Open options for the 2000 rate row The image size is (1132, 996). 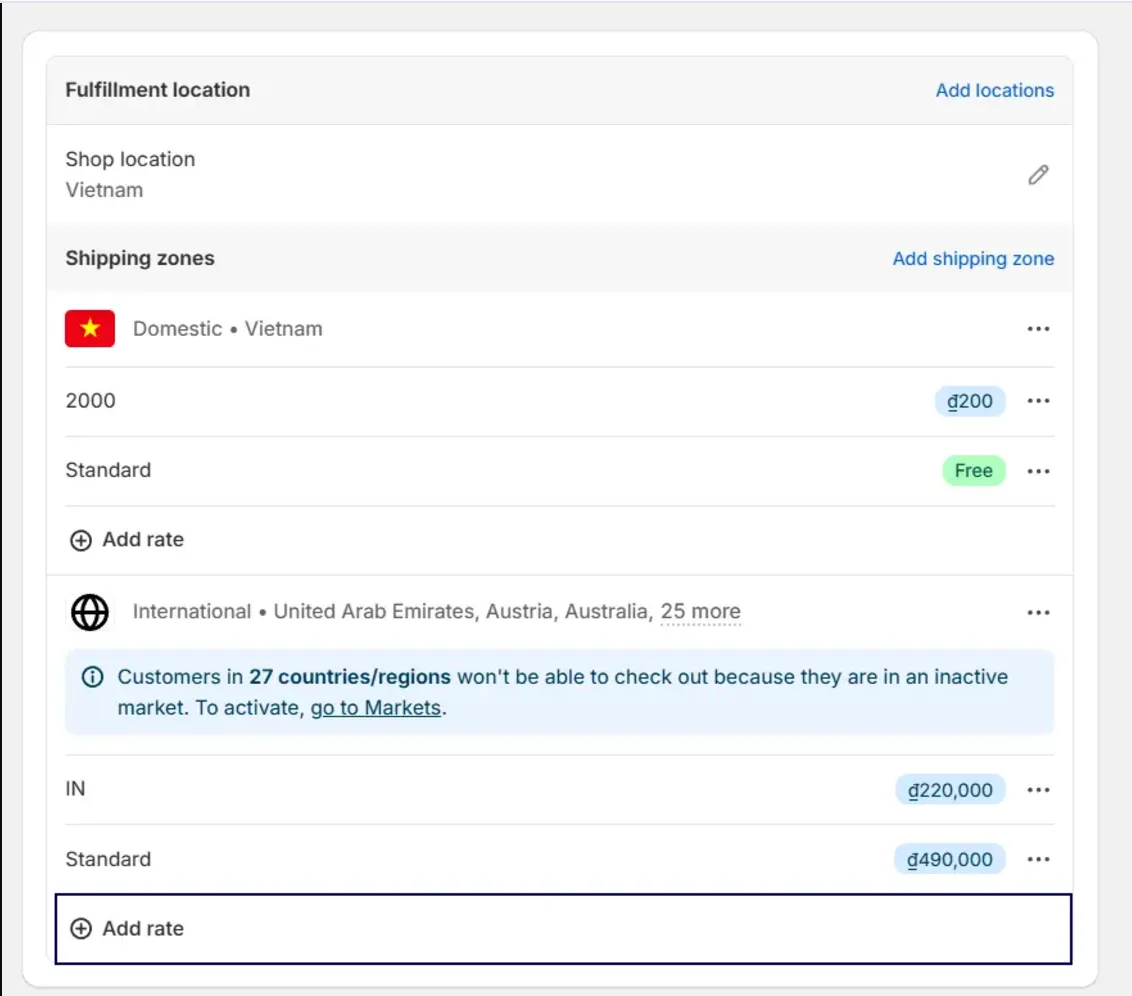click(1038, 401)
